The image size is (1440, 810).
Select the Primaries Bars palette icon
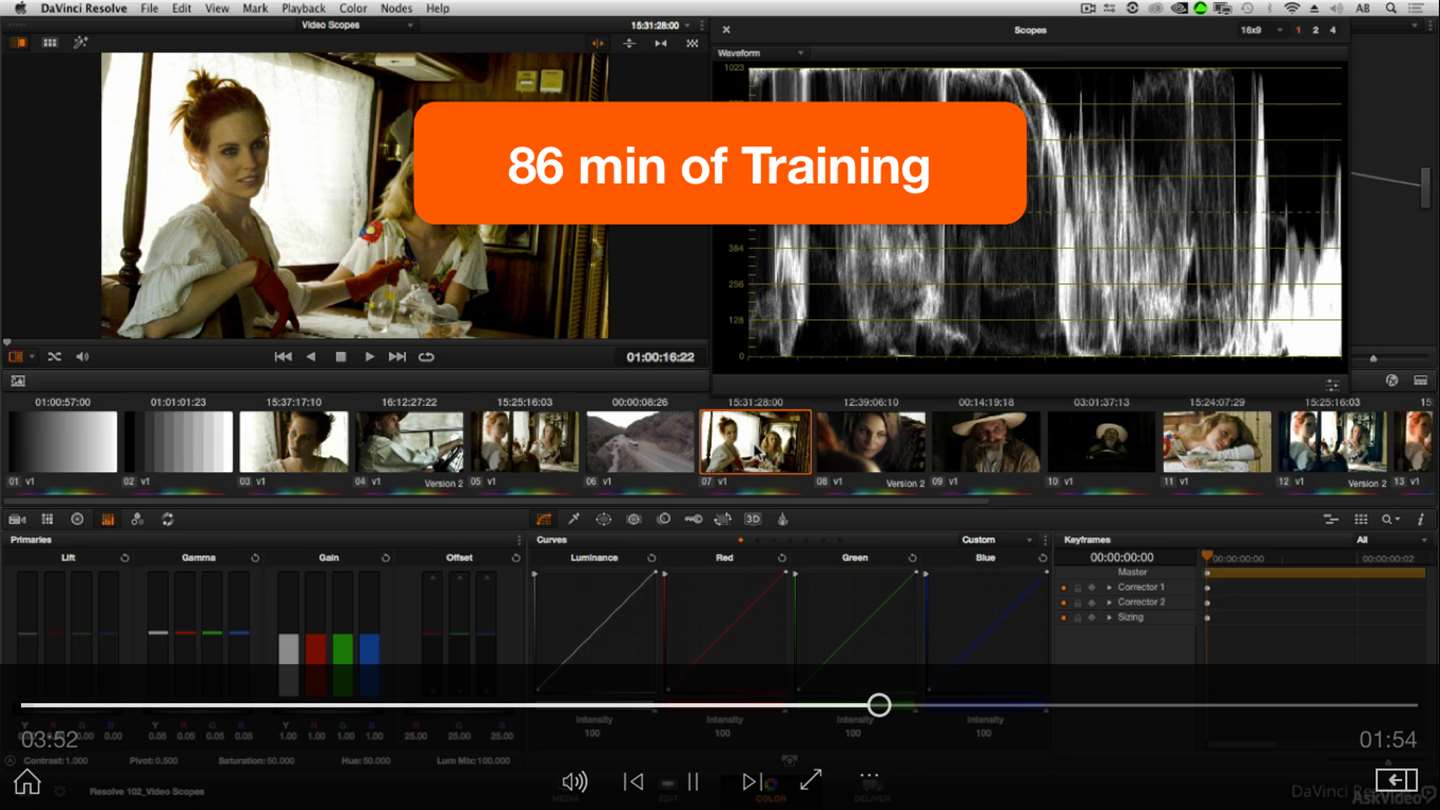(108, 519)
